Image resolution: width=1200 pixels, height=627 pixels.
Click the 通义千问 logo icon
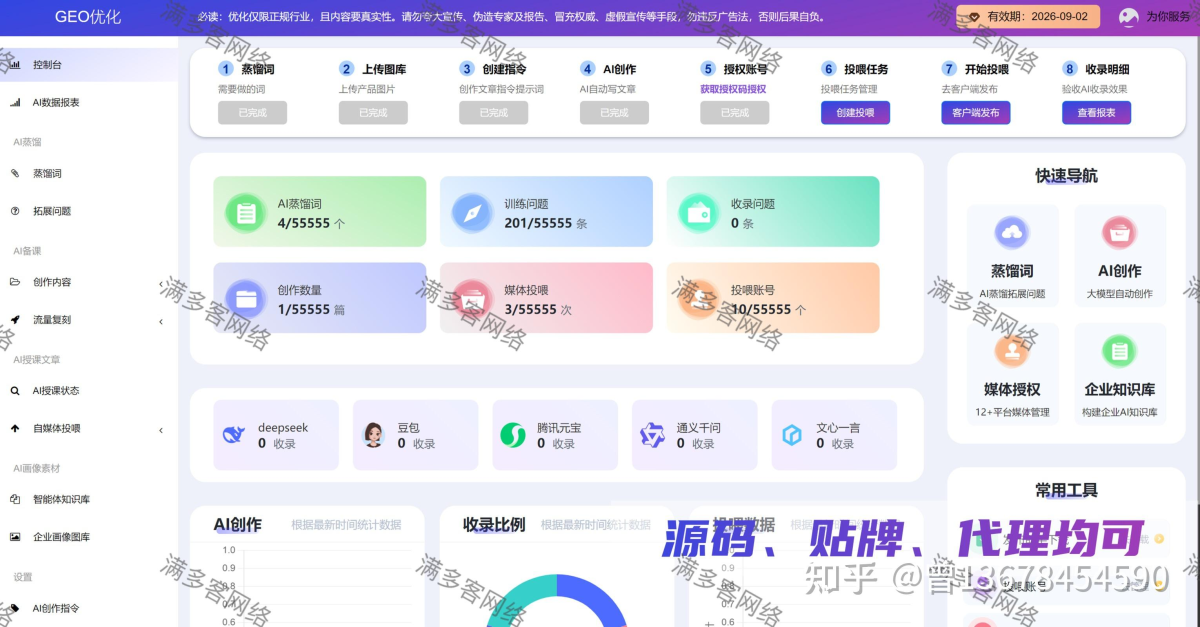pos(652,435)
